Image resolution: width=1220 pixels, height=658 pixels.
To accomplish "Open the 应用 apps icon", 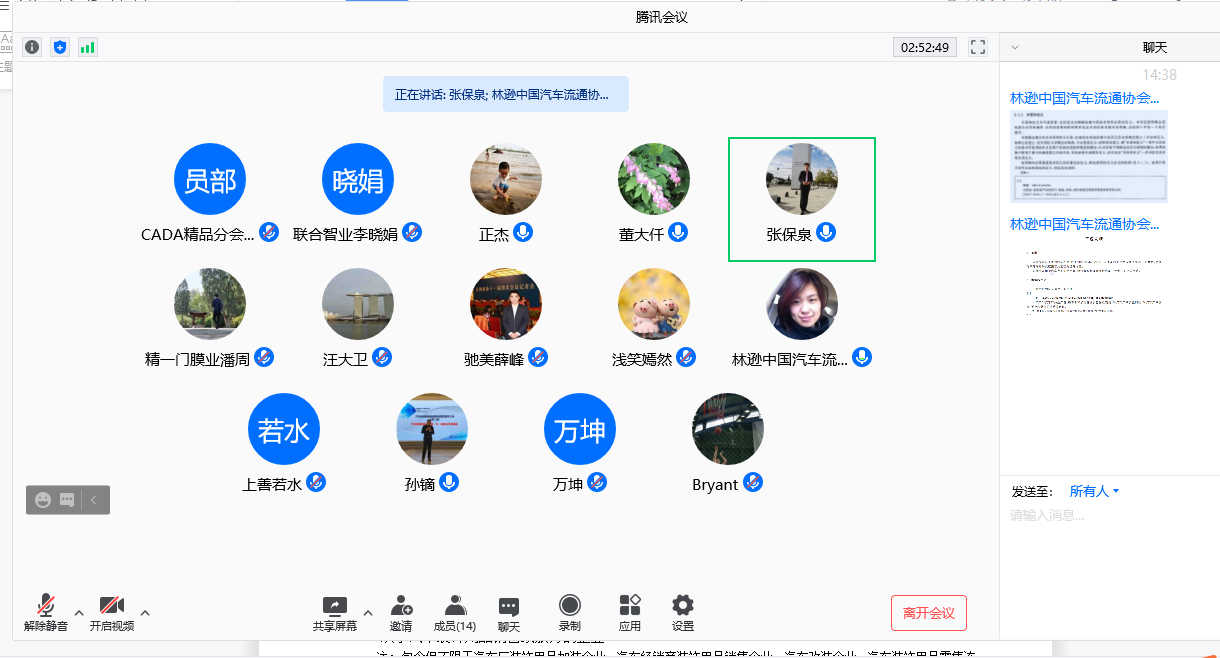I will point(629,612).
